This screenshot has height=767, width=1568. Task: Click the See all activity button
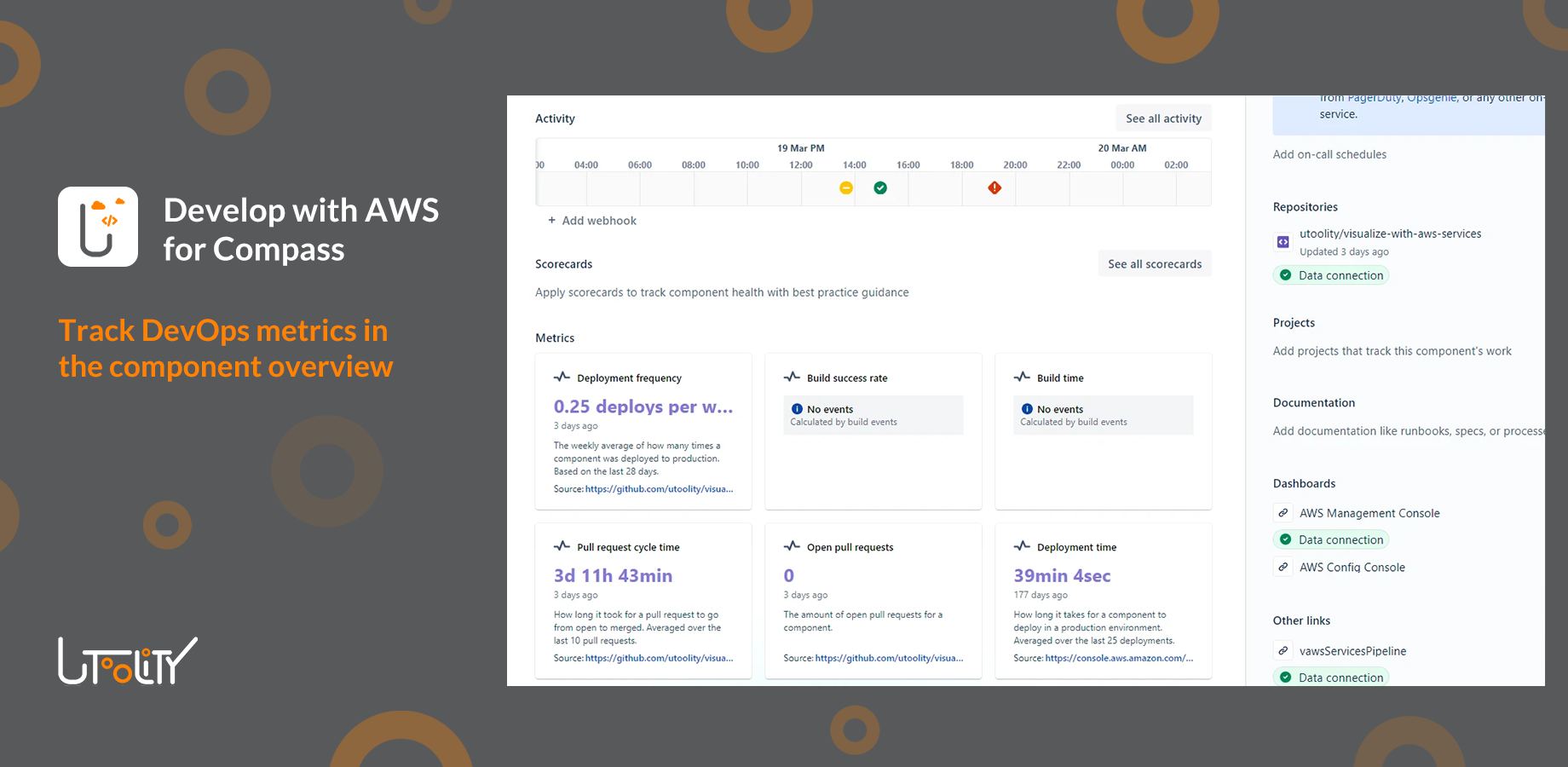[1162, 118]
